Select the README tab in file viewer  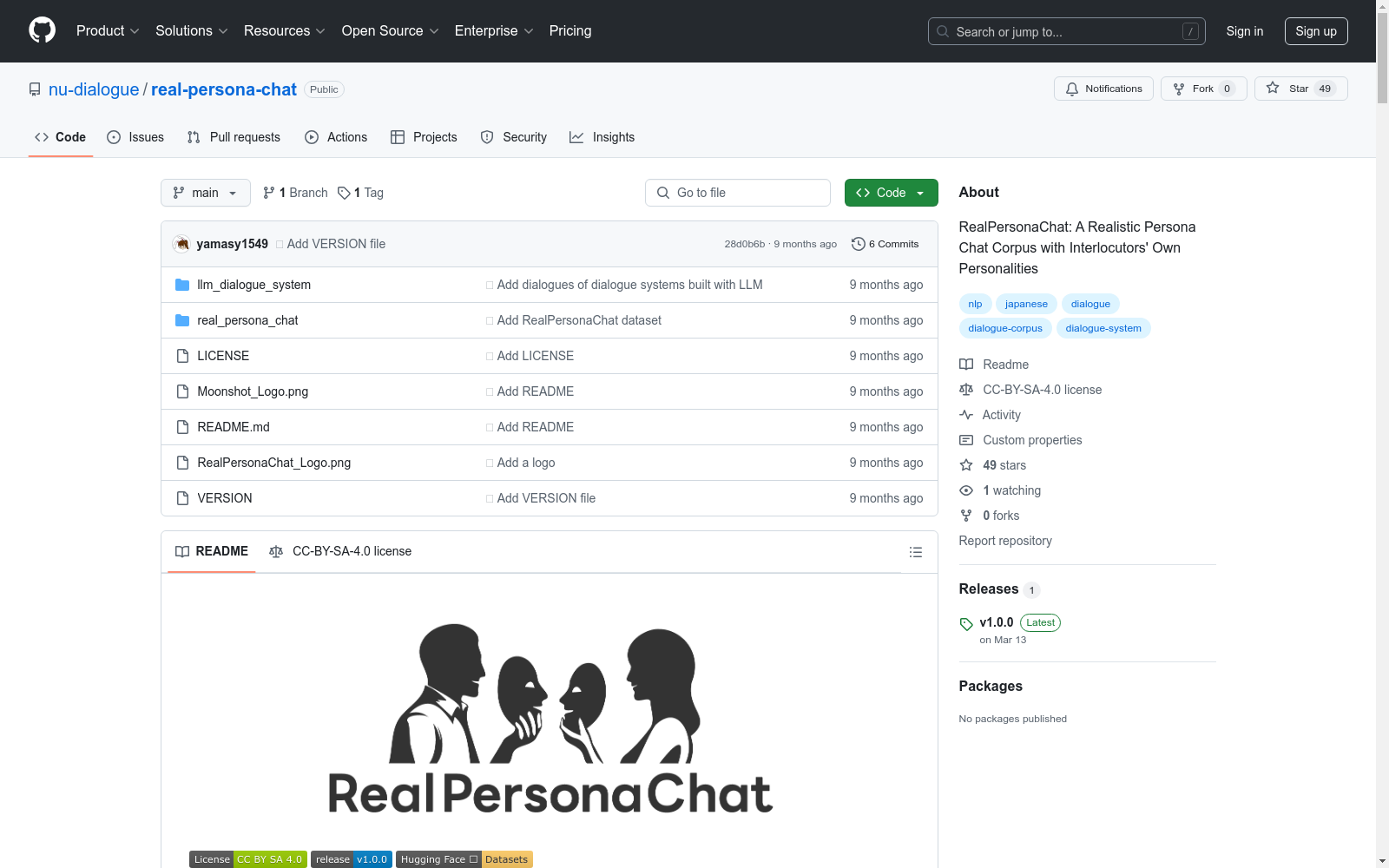[x=212, y=552]
